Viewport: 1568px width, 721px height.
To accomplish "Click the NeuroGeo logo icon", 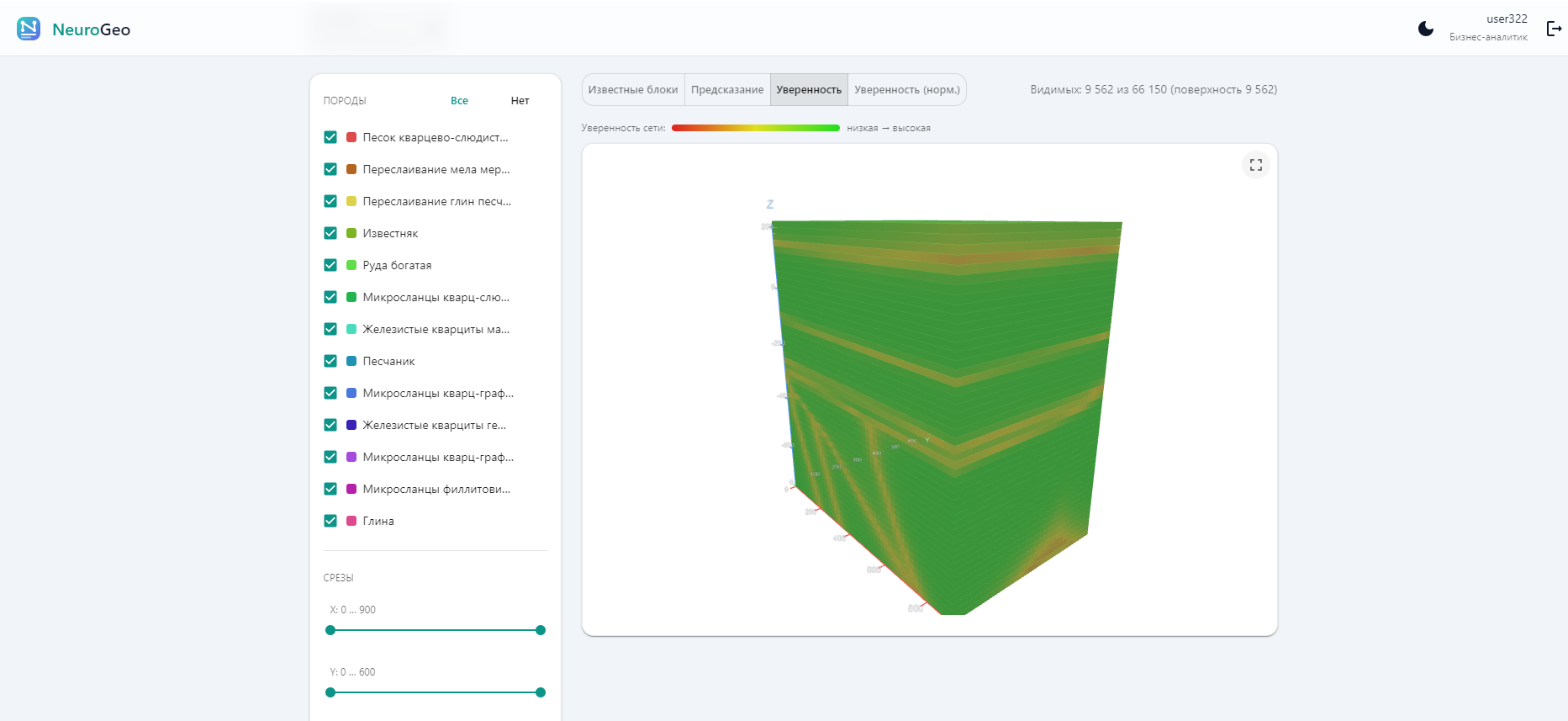I will (x=29, y=29).
